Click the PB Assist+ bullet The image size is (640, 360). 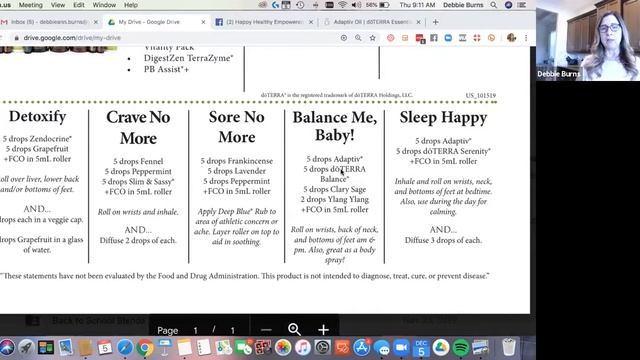pyautogui.click(x=166, y=69)
